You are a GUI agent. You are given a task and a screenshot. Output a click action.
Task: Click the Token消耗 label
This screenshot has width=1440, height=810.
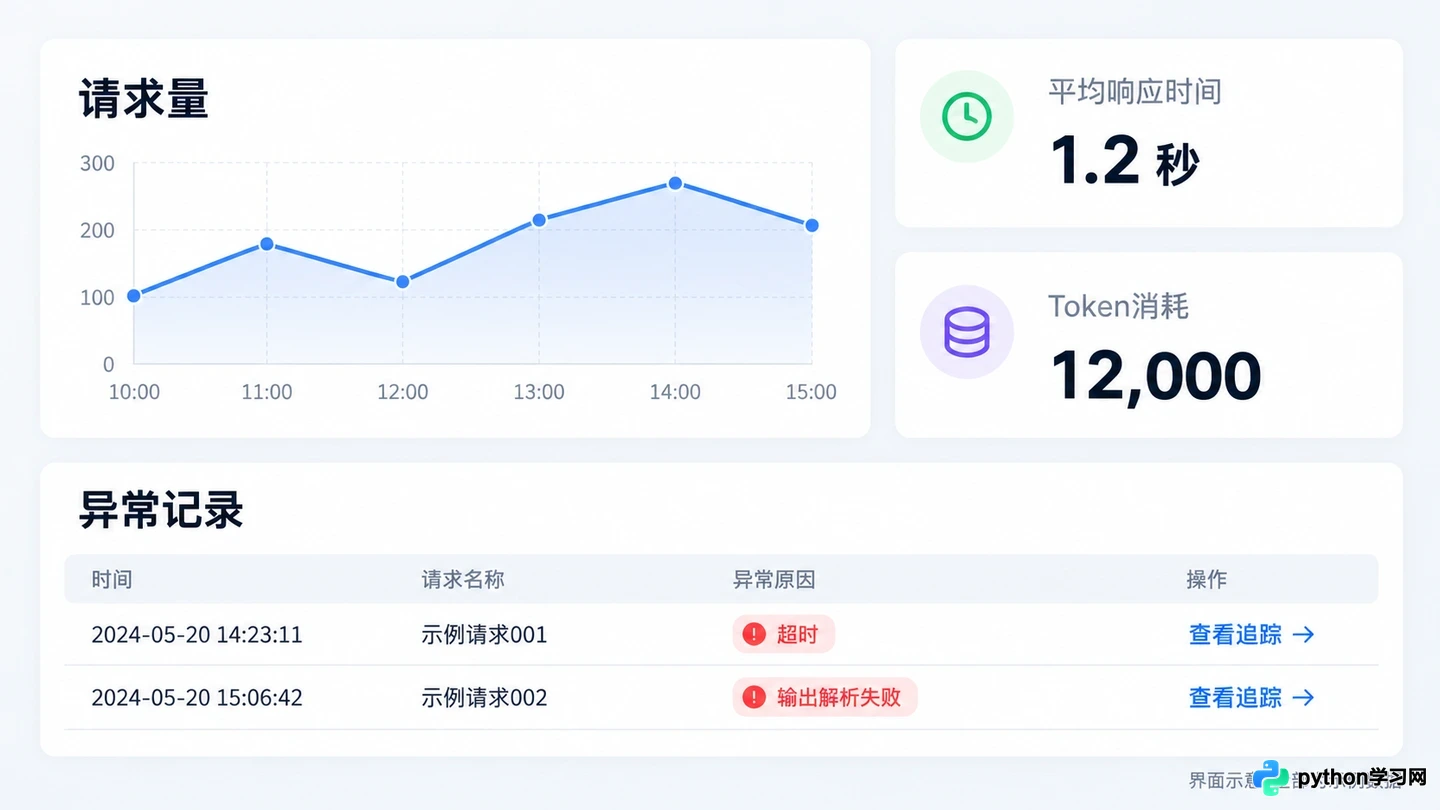(x=1118, y=306)
